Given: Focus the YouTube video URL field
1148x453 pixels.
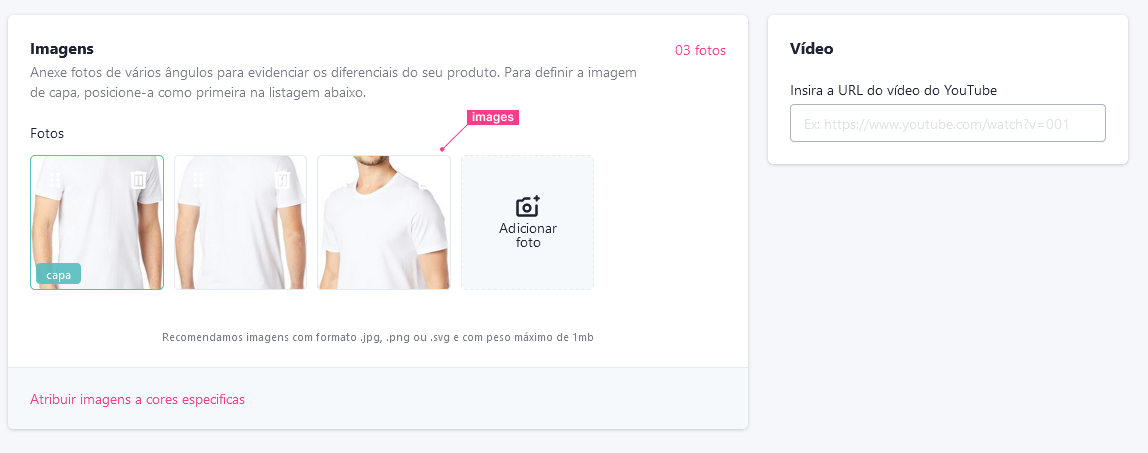Looking at the screenshot, I should tap(947, 123).
